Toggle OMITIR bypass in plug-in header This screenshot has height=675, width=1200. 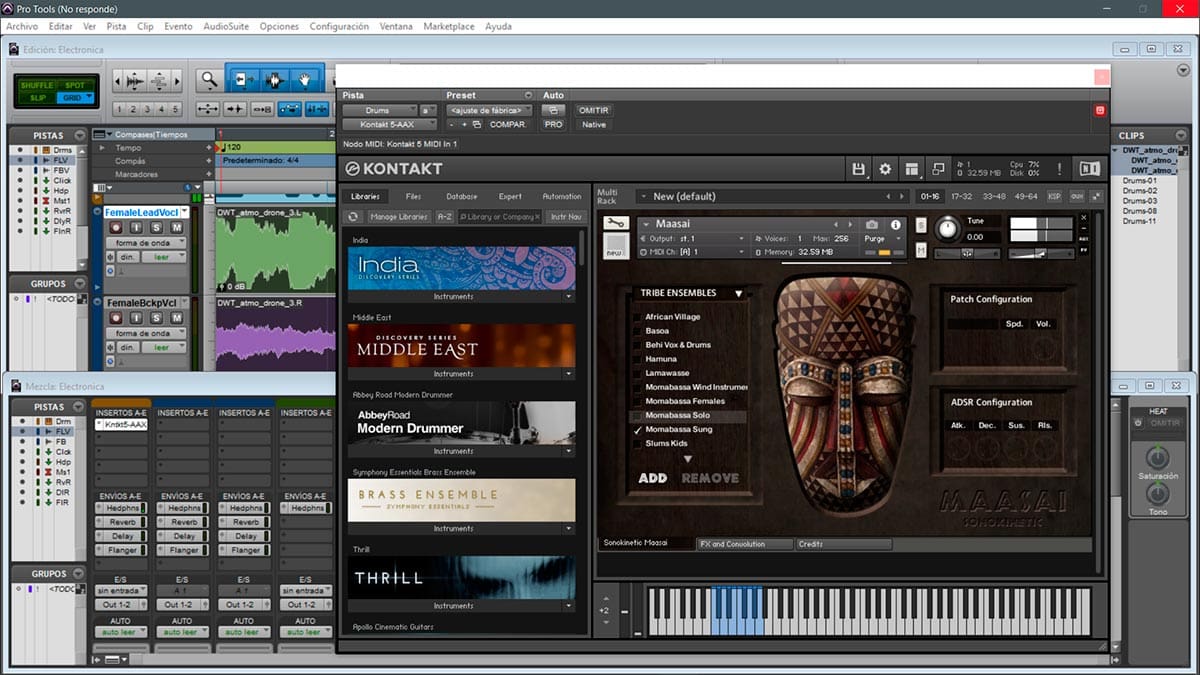(593, 110)
